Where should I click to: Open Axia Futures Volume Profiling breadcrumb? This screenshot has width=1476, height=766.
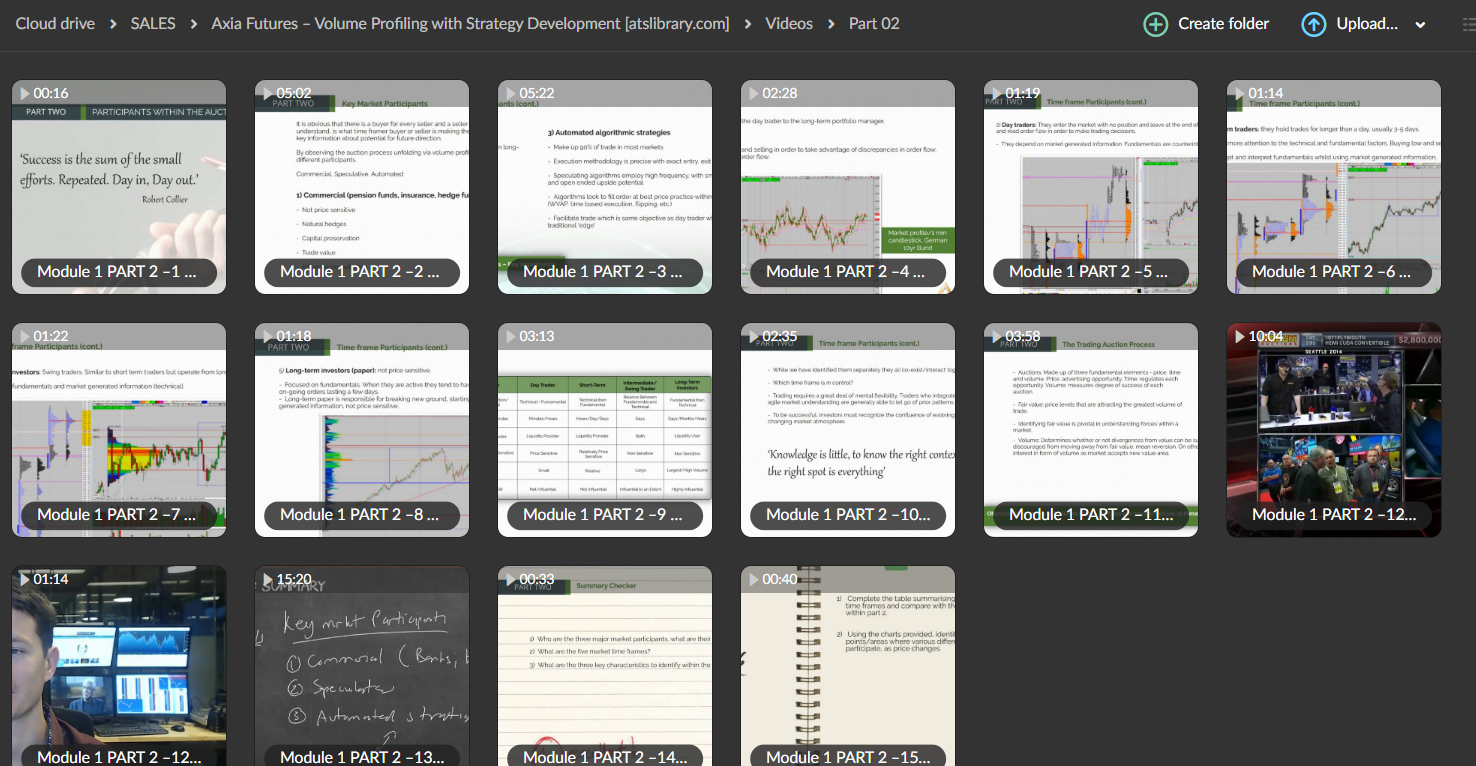click(x=470, y=23)
